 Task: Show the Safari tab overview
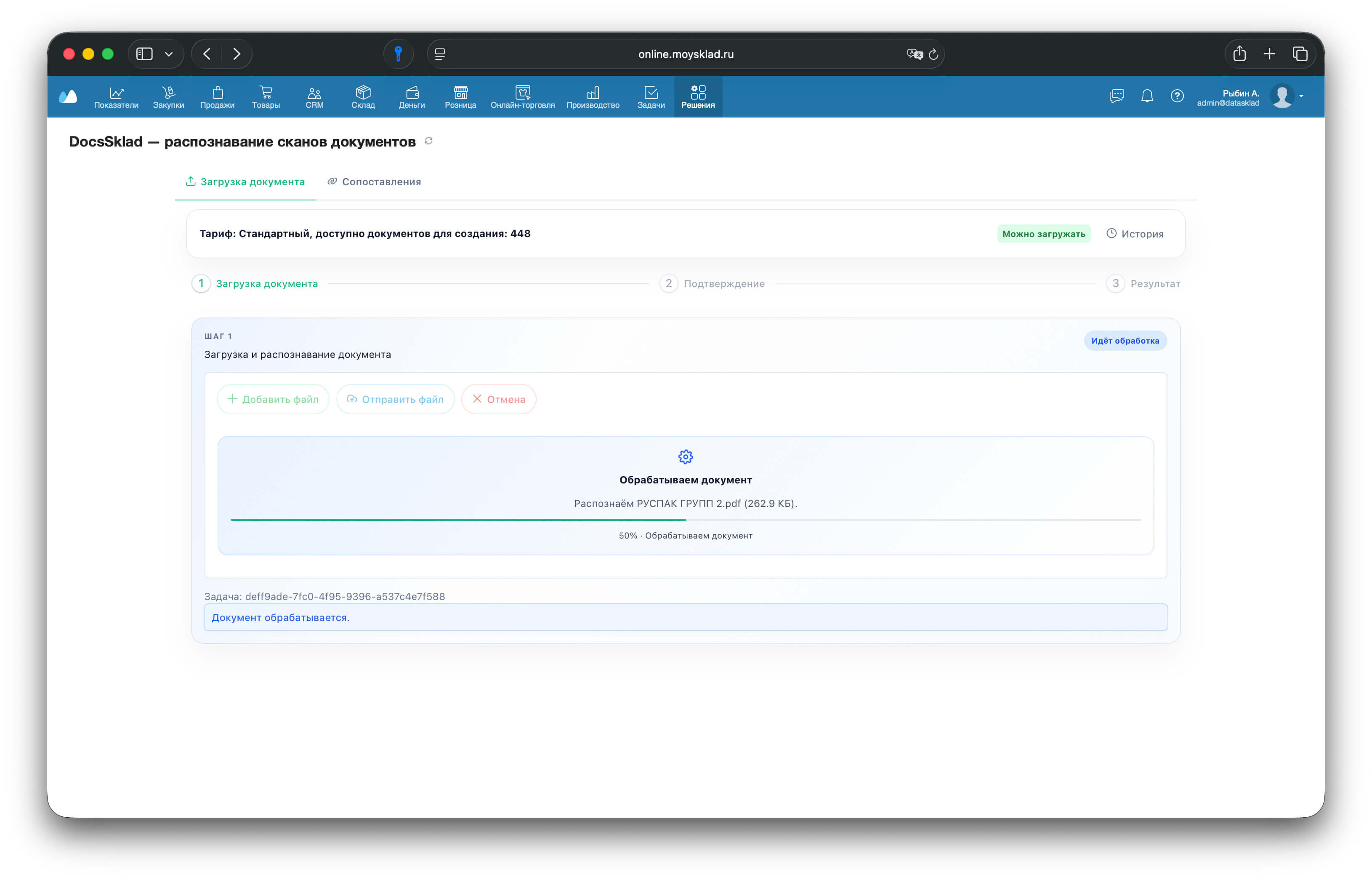click(1300, 54)
